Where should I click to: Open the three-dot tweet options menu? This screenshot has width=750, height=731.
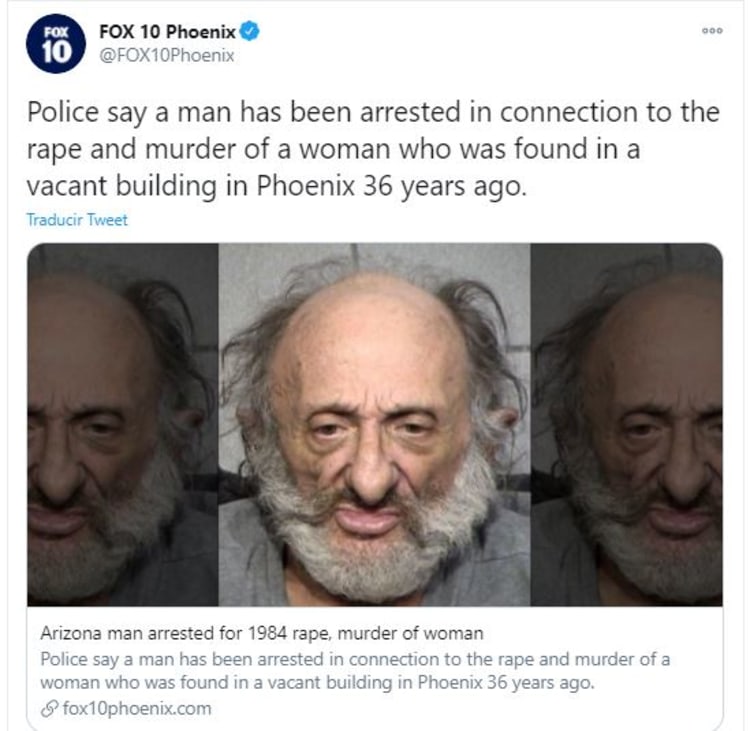tap(712, 31)
